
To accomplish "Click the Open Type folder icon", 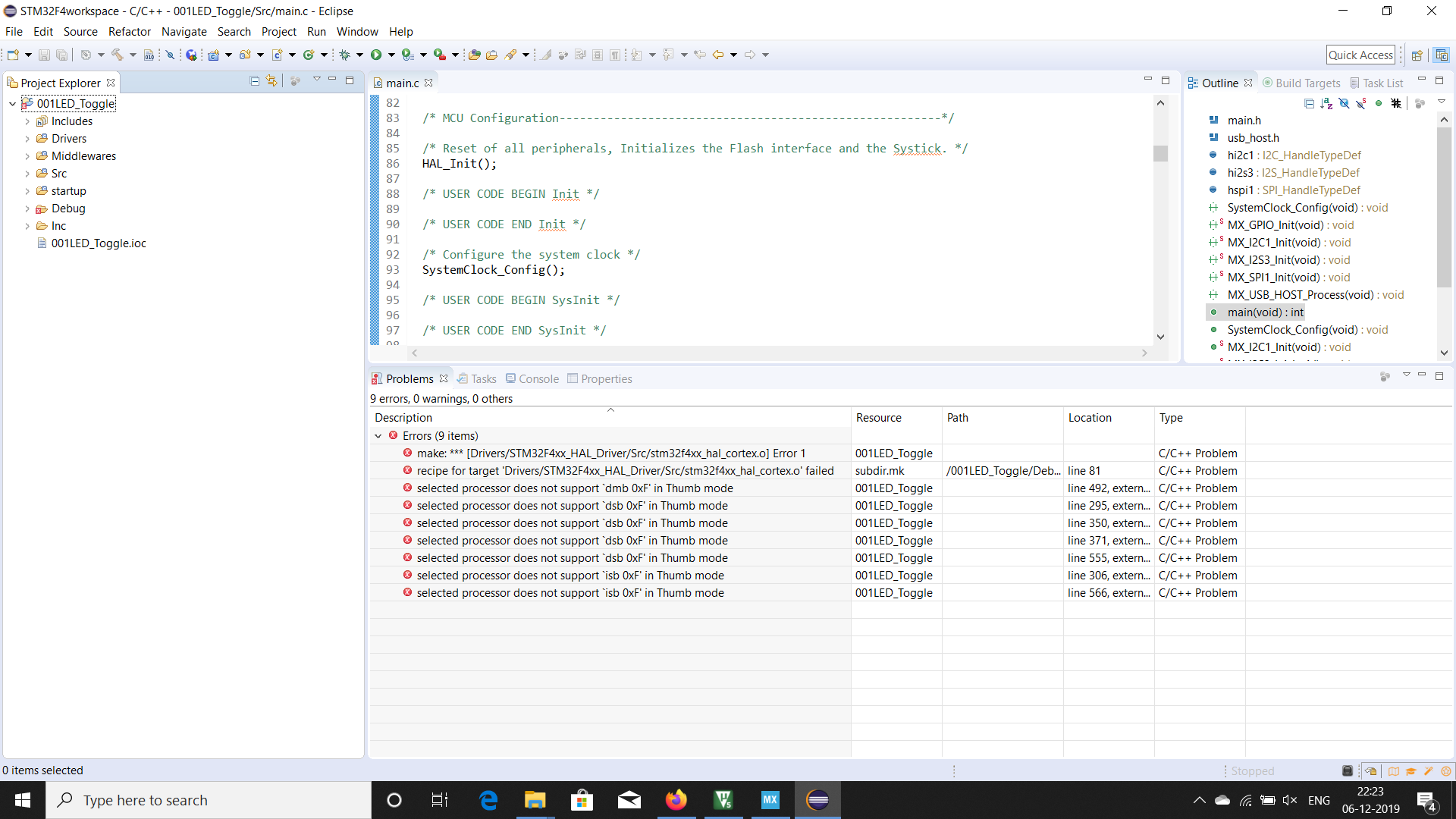I will 474,55.
